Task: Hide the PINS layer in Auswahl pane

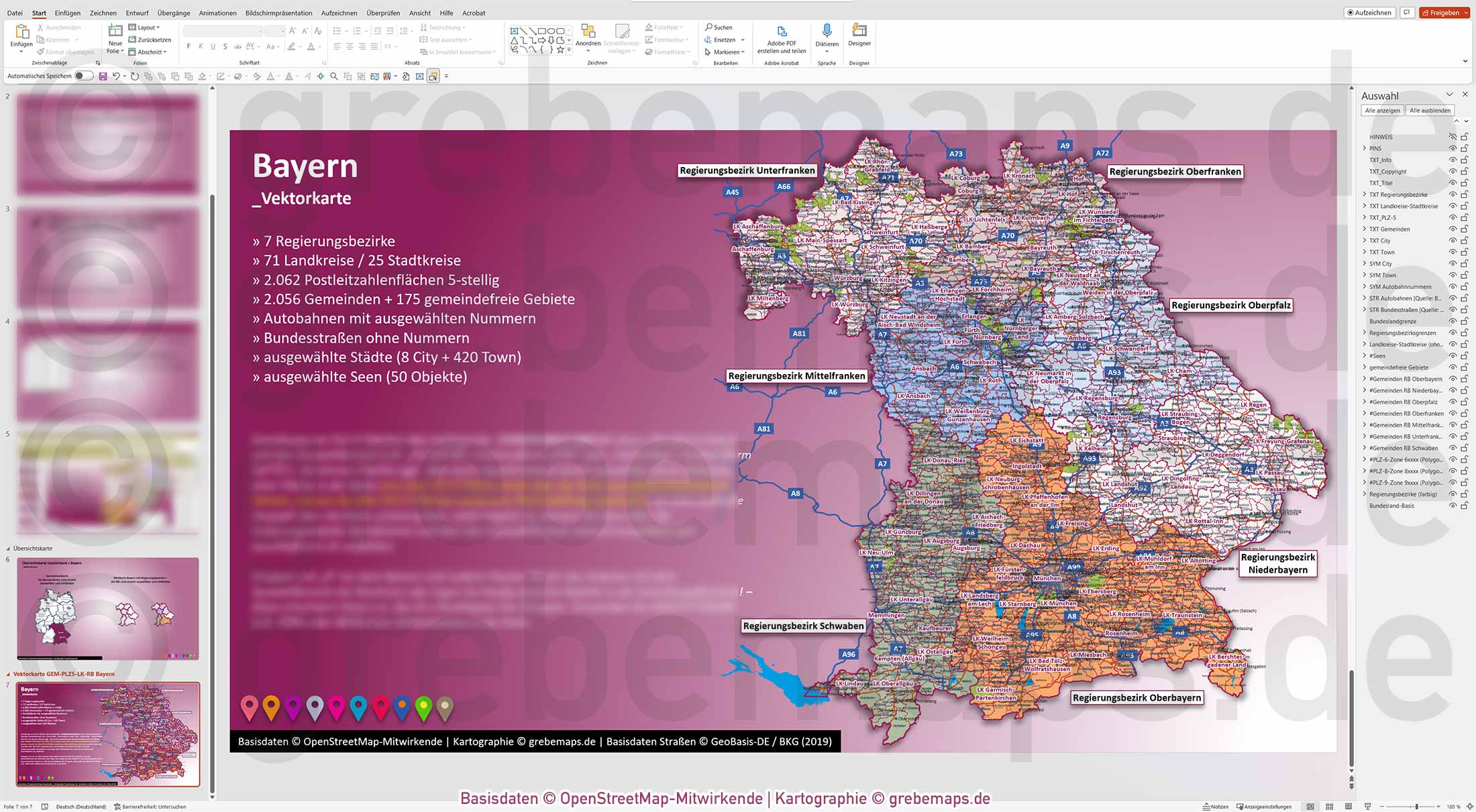Action: click(x=1451, y=148)
